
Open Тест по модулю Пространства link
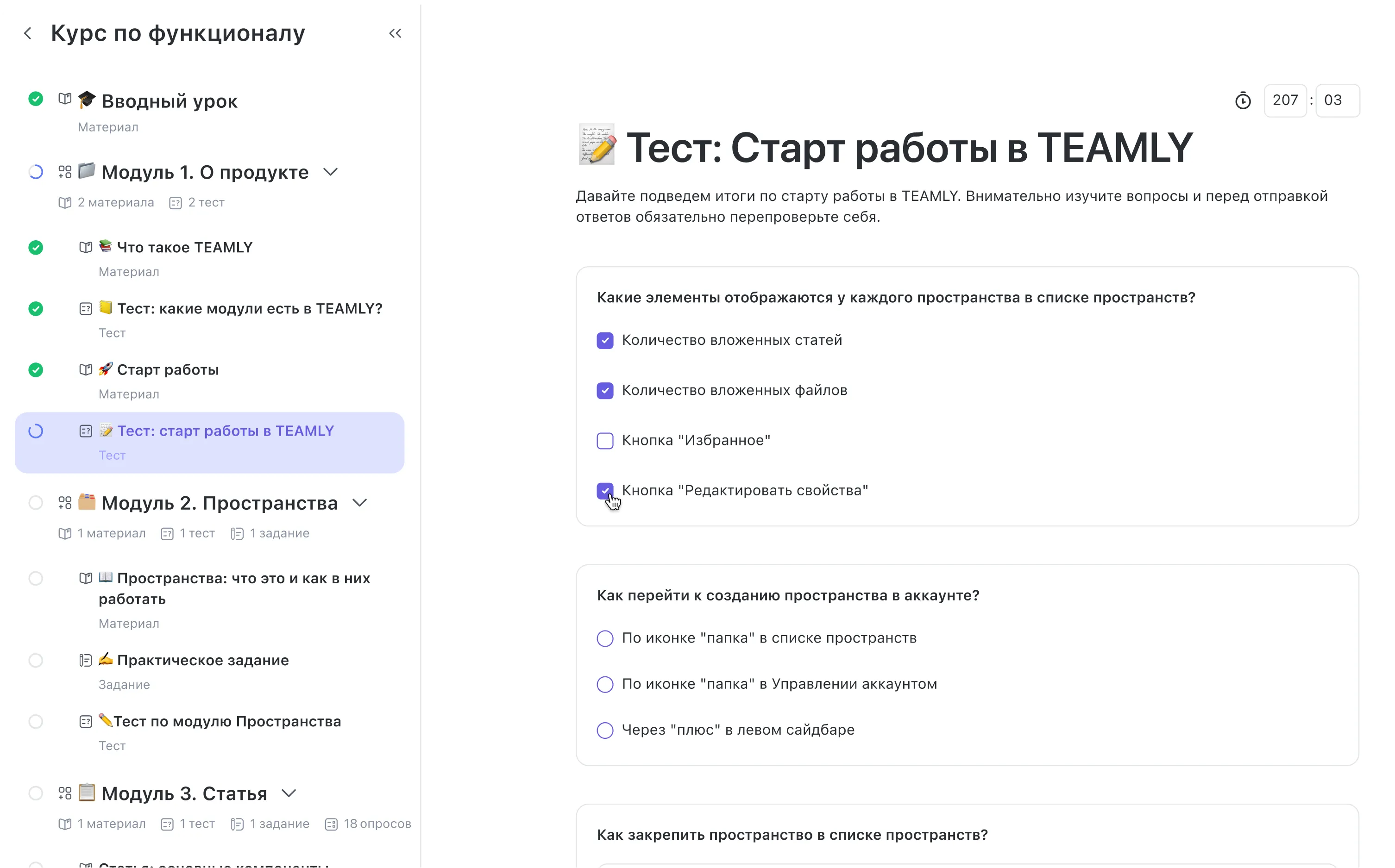pyautogui.click(x=227, y=722)
